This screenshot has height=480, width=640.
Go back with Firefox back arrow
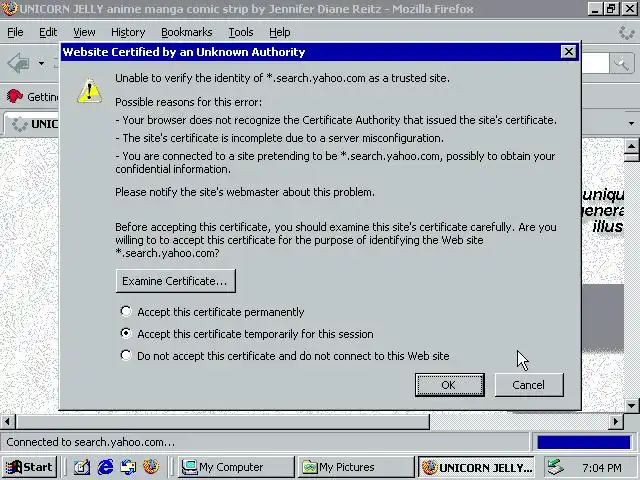pos(19,63)
